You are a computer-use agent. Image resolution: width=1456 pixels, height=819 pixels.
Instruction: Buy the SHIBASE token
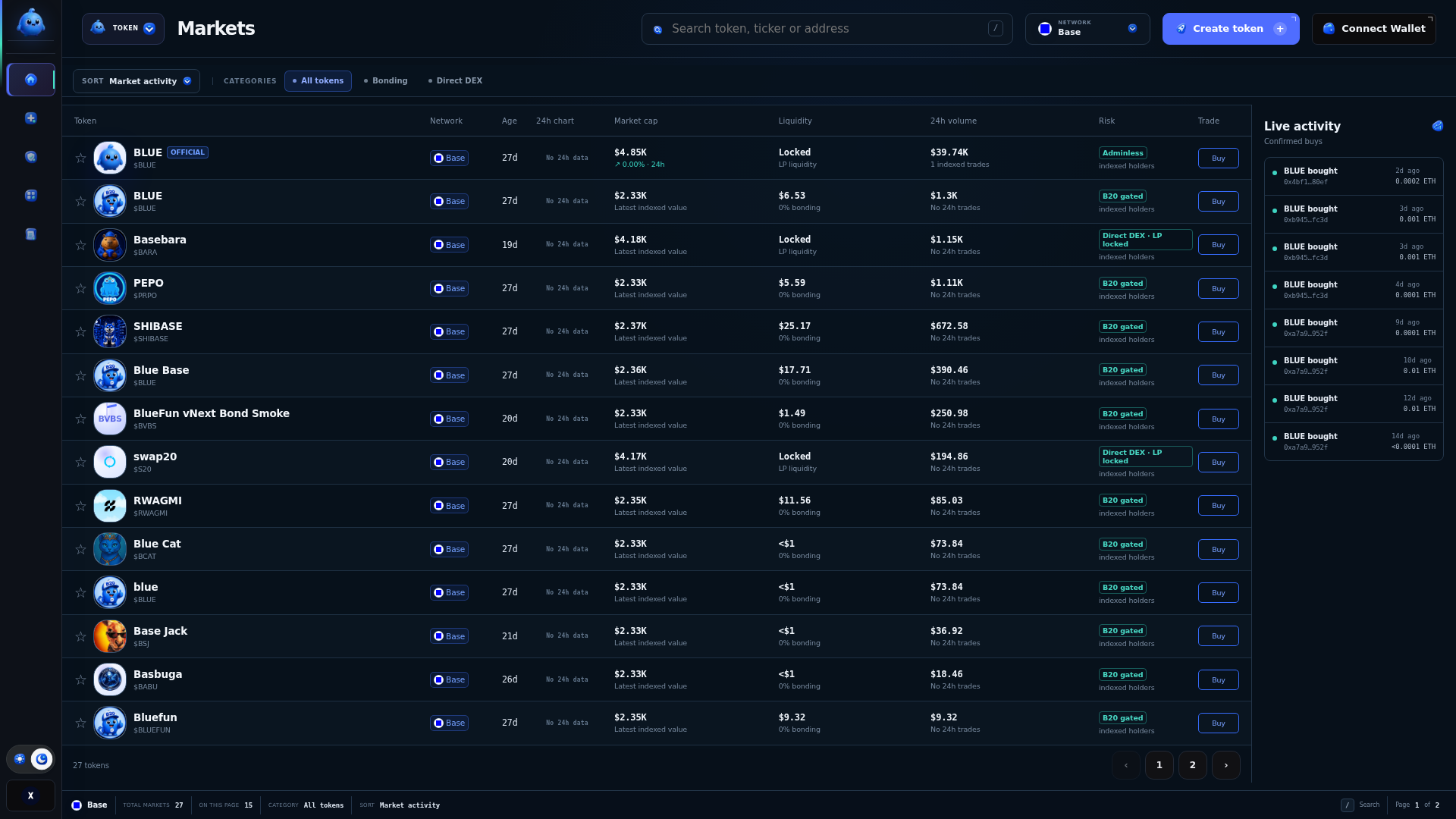tap(1219, 332)
